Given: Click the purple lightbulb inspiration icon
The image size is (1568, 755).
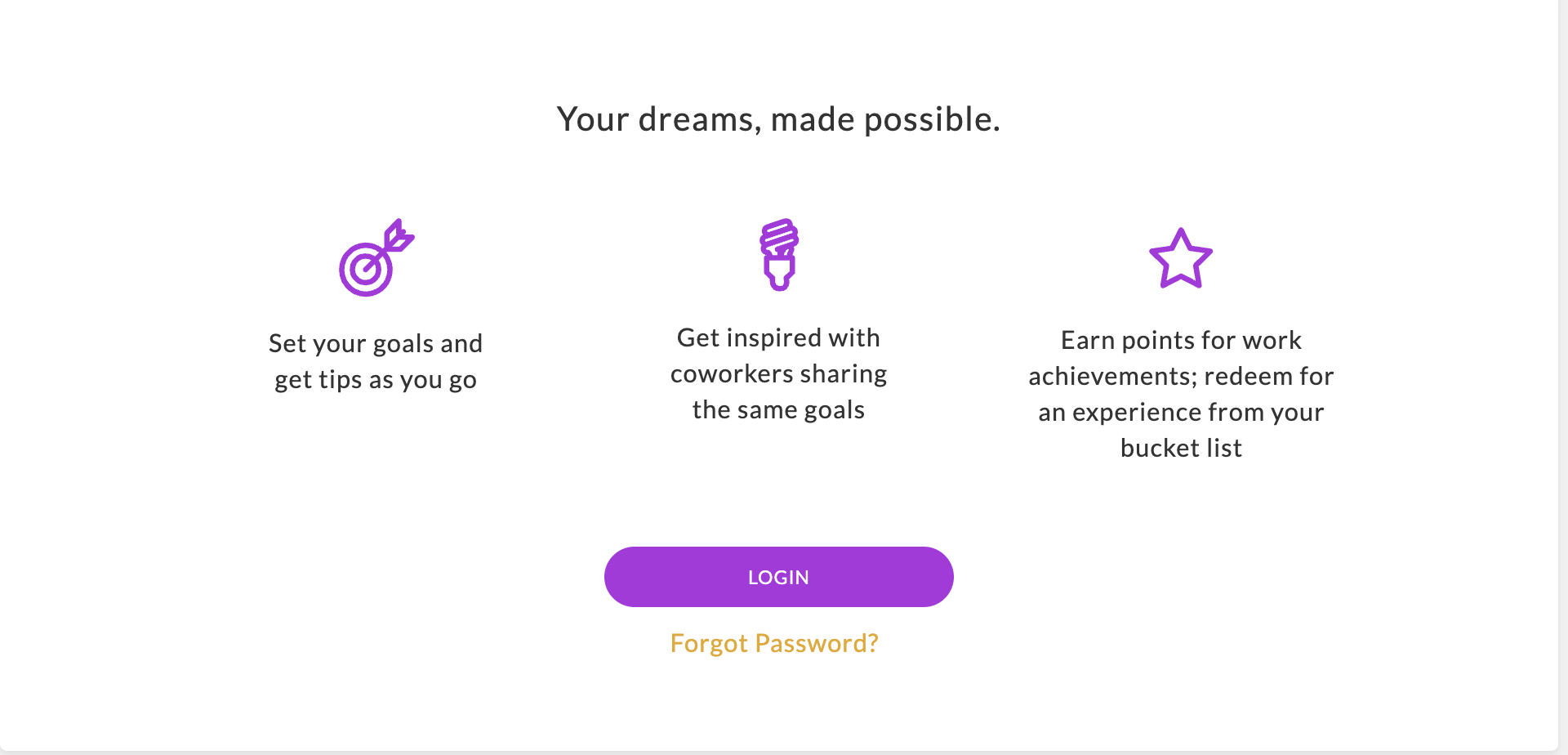Looking at the screenshot, I should tap(779, 255).
